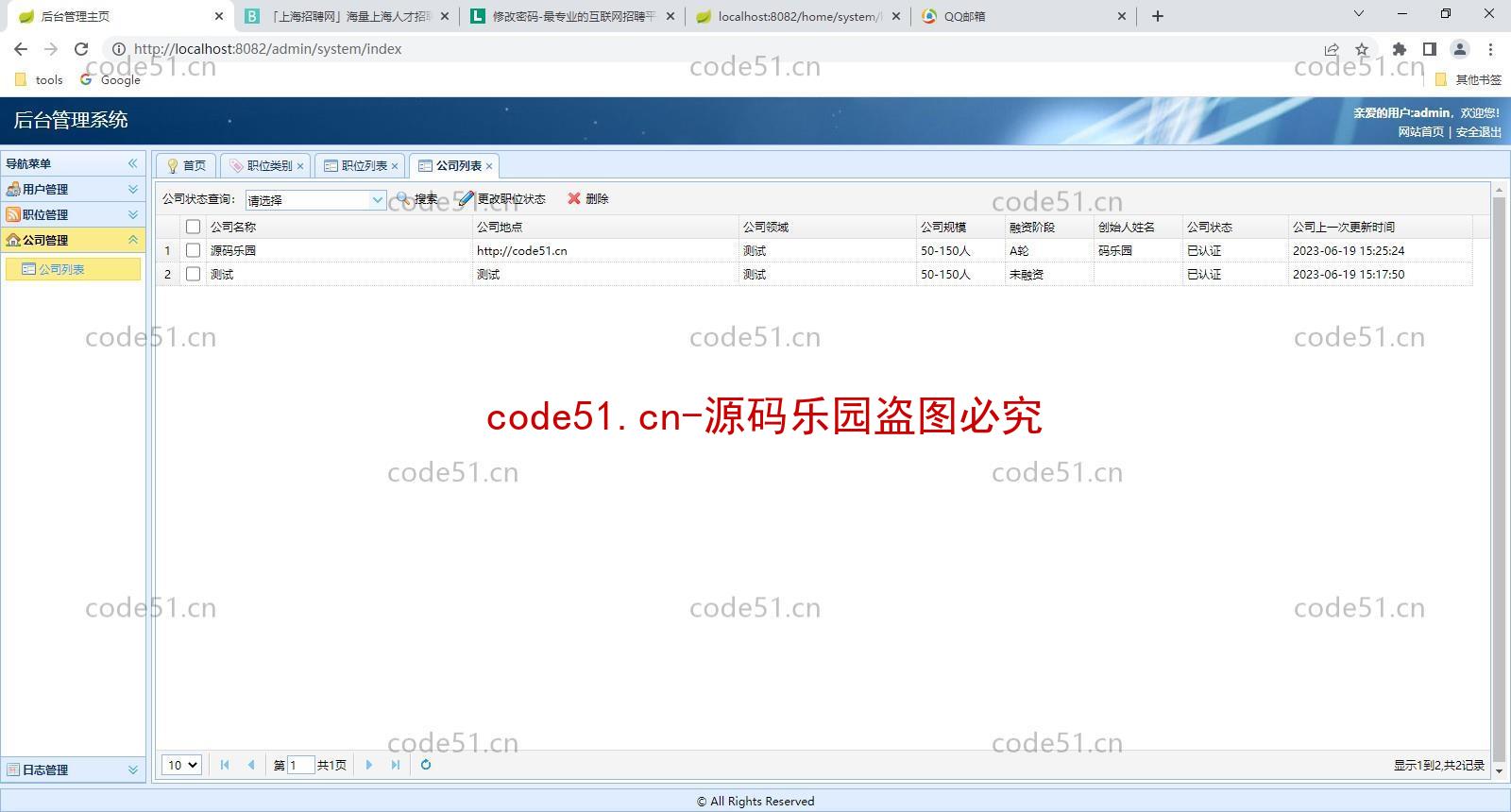Click the 用户管理 section icon

coord(13,189)
